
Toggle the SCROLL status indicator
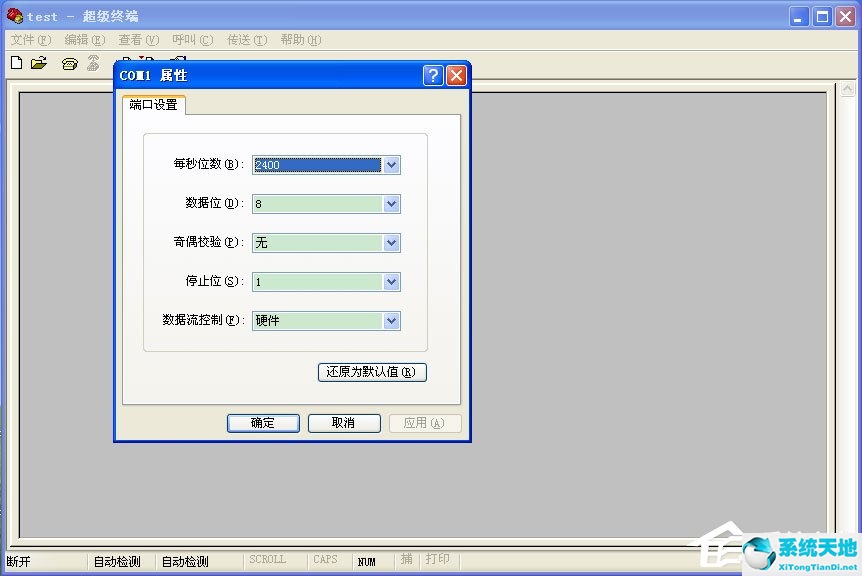271,559
